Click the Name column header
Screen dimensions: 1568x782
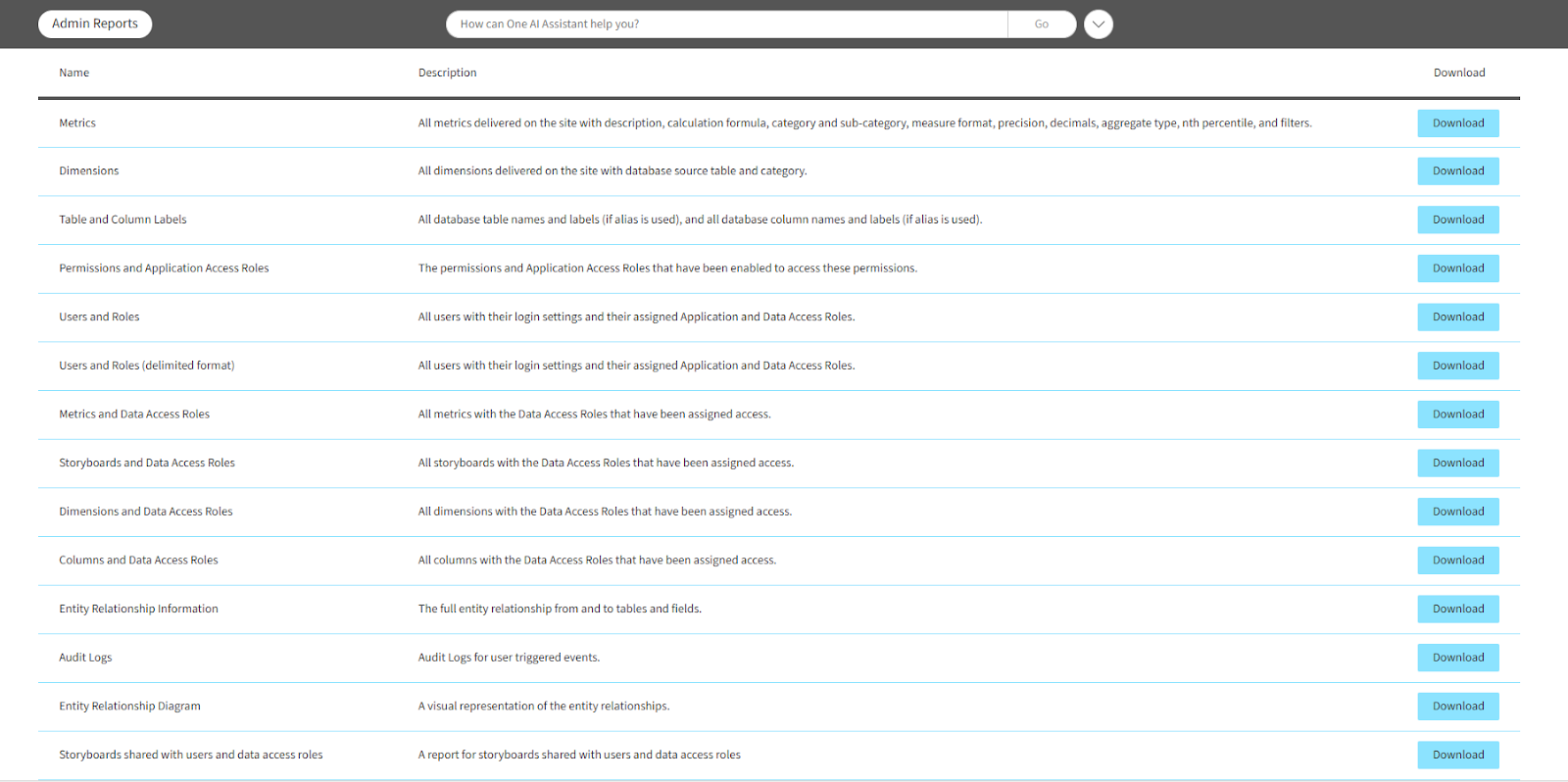[x=74, y=73]
